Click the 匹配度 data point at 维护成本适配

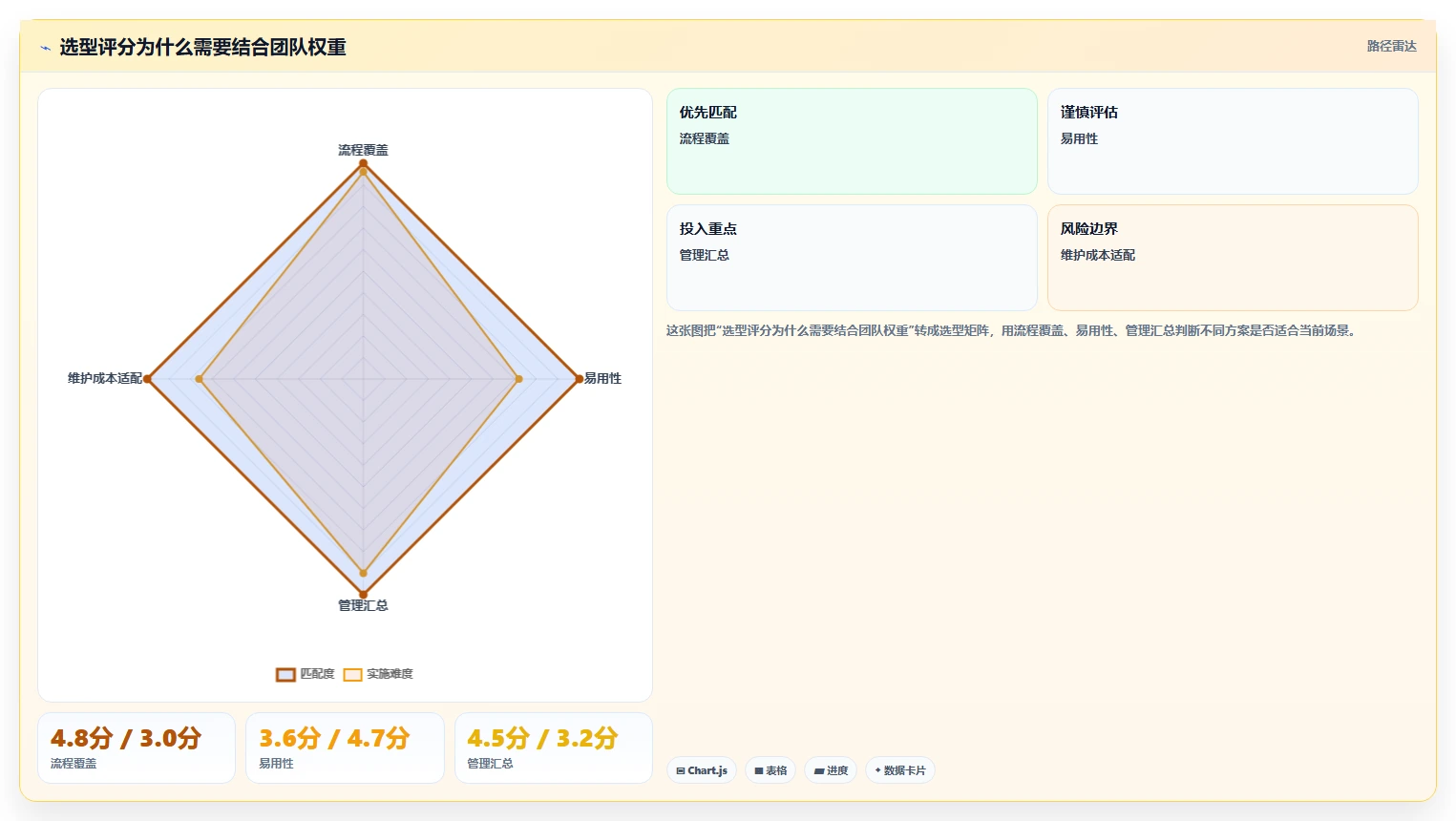(147, 379)
